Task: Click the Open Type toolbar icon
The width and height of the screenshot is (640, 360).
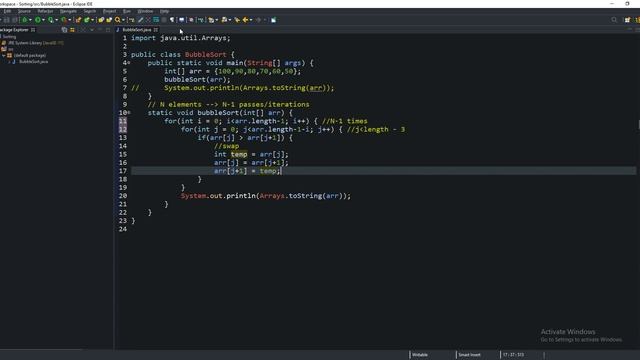Action: 101,20
